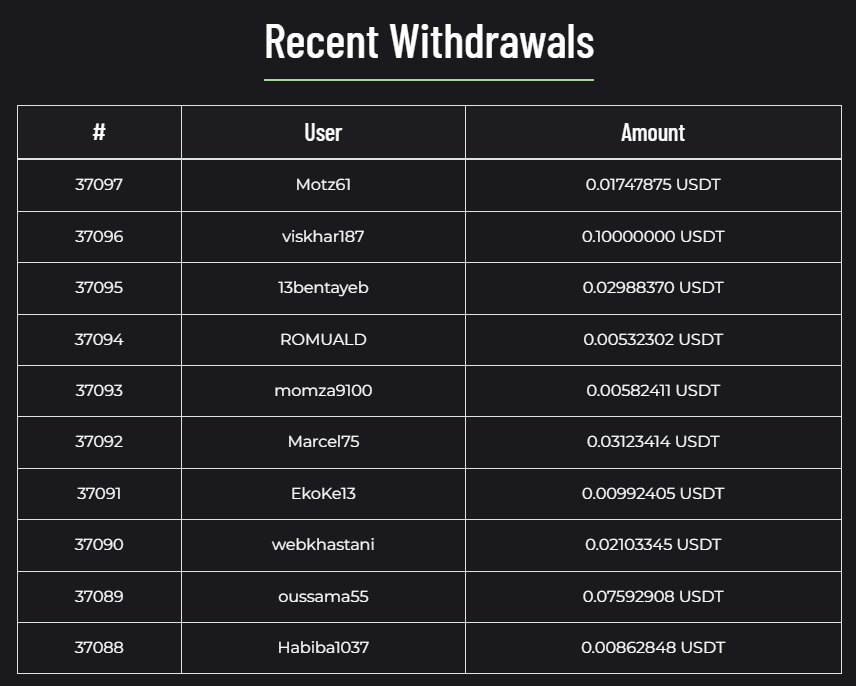Select withdrawal number 37088
Viewport: 856px width, 686px height.
[99, 648]
